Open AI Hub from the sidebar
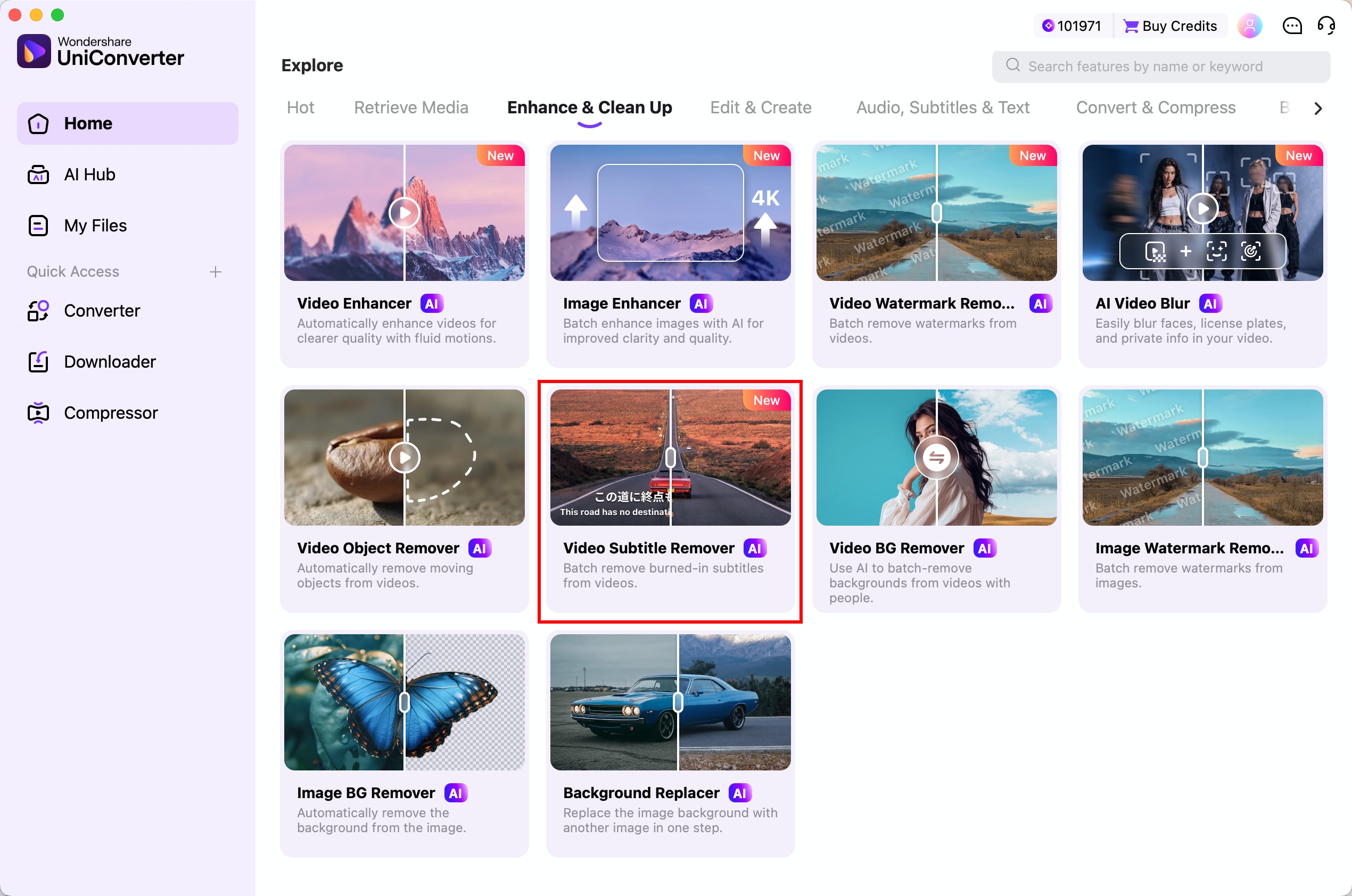Screen dimensions: 1352x896 (x=128, y=175)
